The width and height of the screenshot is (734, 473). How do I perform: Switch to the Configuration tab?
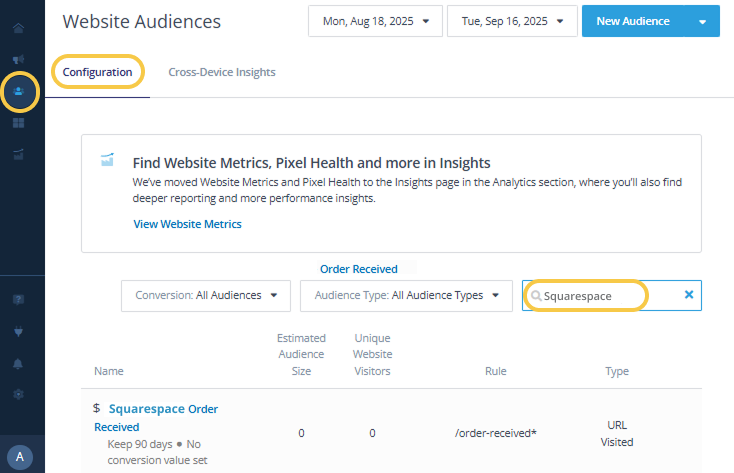[x=97, y=72]
